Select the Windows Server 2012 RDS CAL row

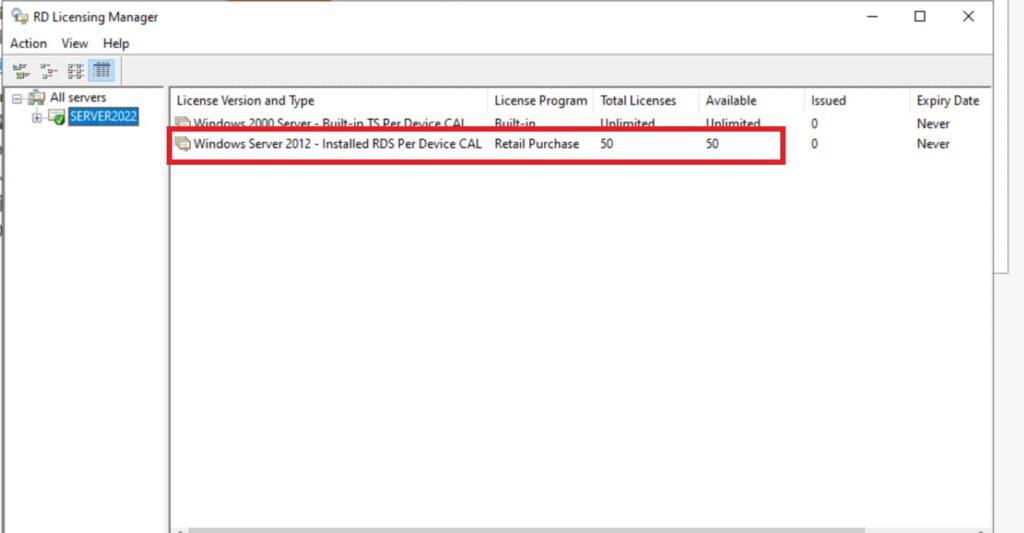pyautogui.click(x=337, y=144)
